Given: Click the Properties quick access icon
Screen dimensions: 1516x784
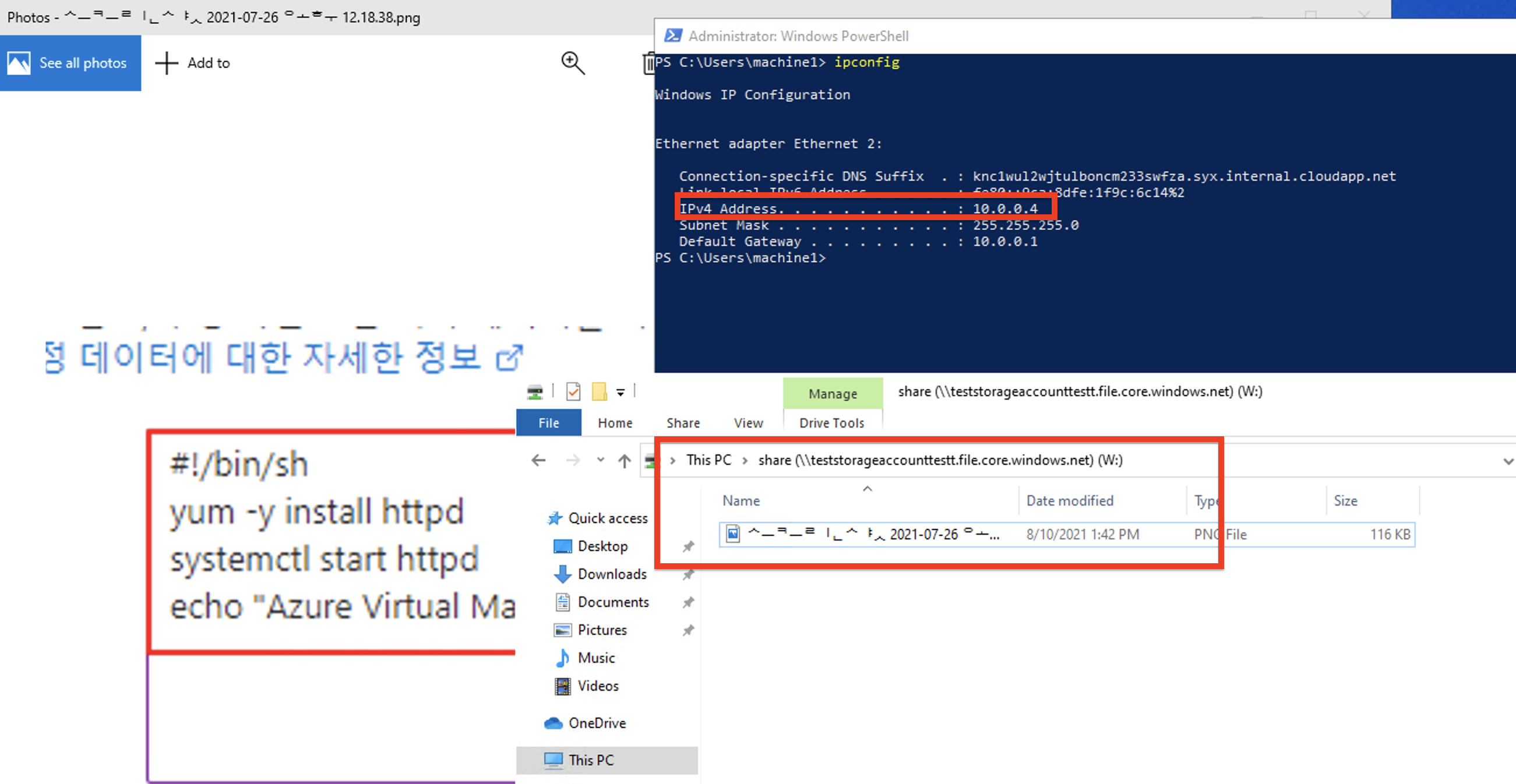Looking at the screenshot, I should [573, 391].
